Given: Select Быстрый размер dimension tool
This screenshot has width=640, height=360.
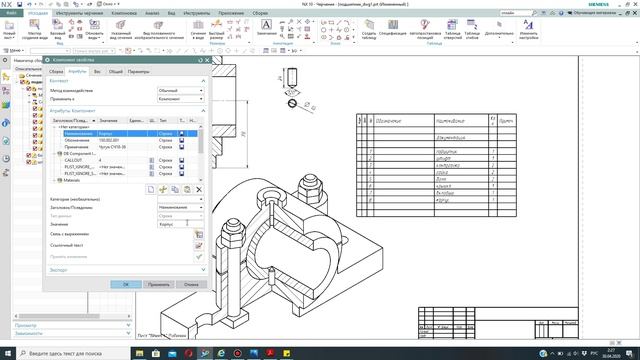Looking at the screenshot, I should pos(216,29).
